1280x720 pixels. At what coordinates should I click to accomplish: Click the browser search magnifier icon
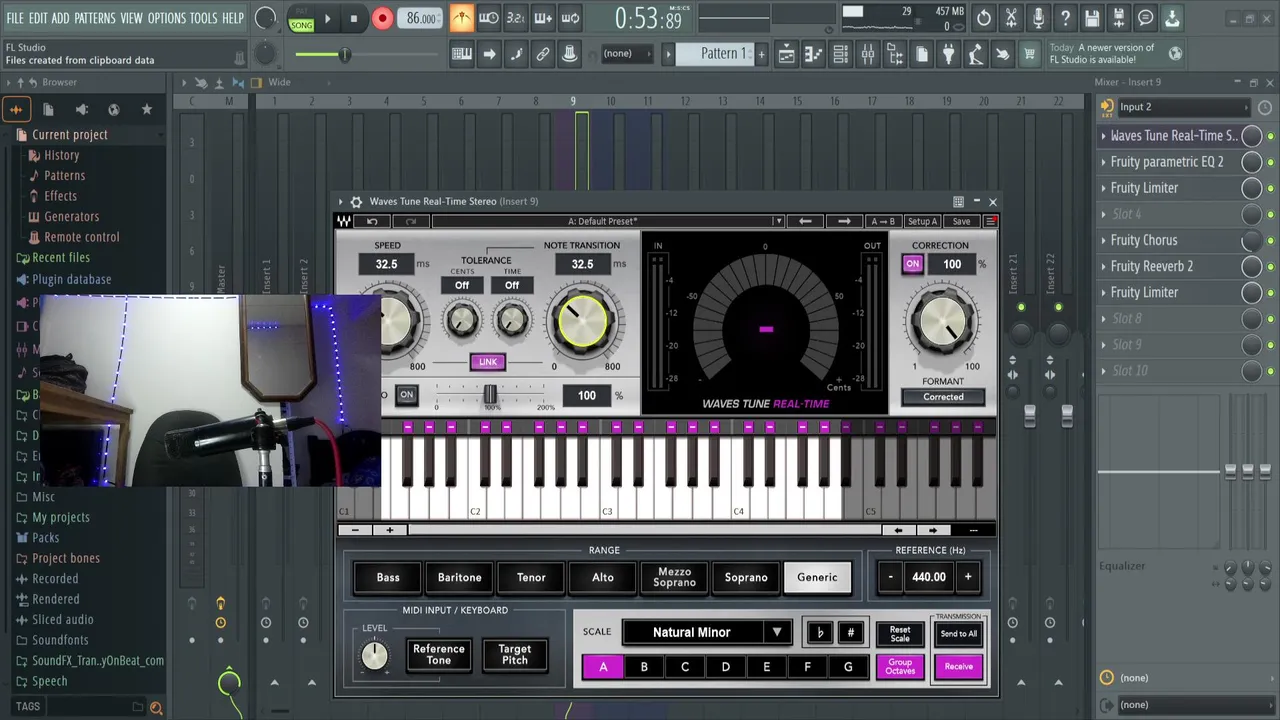tap(156, 708)
